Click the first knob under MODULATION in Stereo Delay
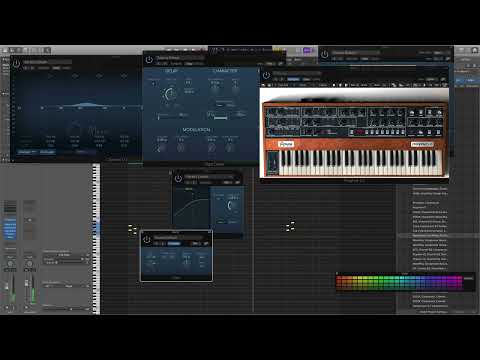 click(162, 147)
